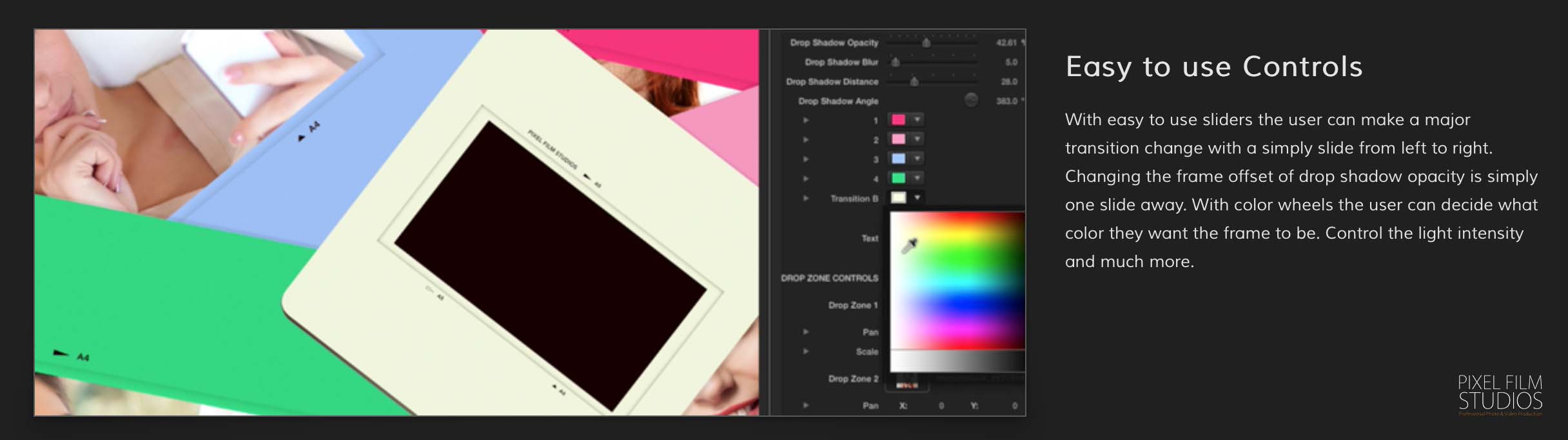Pick a color in the spectrum popup
This screenshot has width=1568, height=440.
point(957,281)
